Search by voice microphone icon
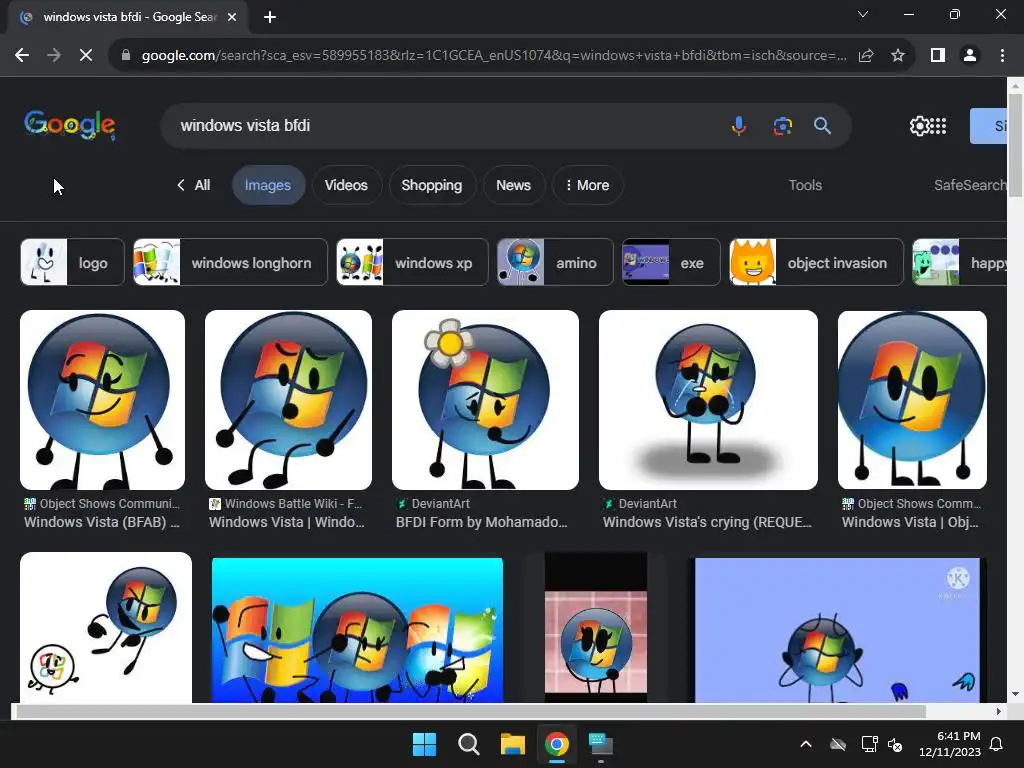This screenshot has width=1024, height=768. 739,125
